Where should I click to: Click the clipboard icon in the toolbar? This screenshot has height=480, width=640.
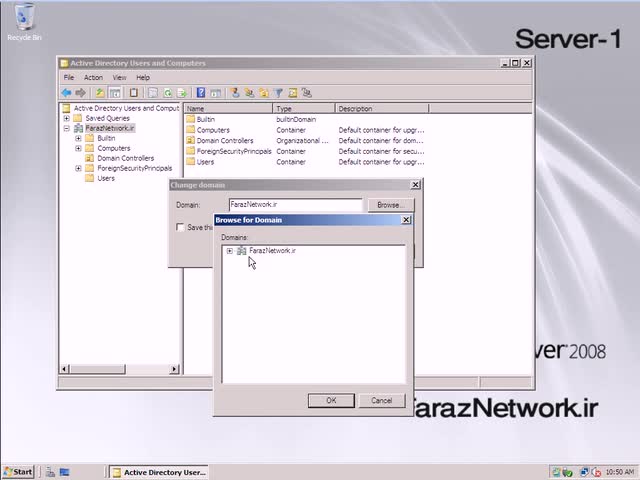click(133, 93)
